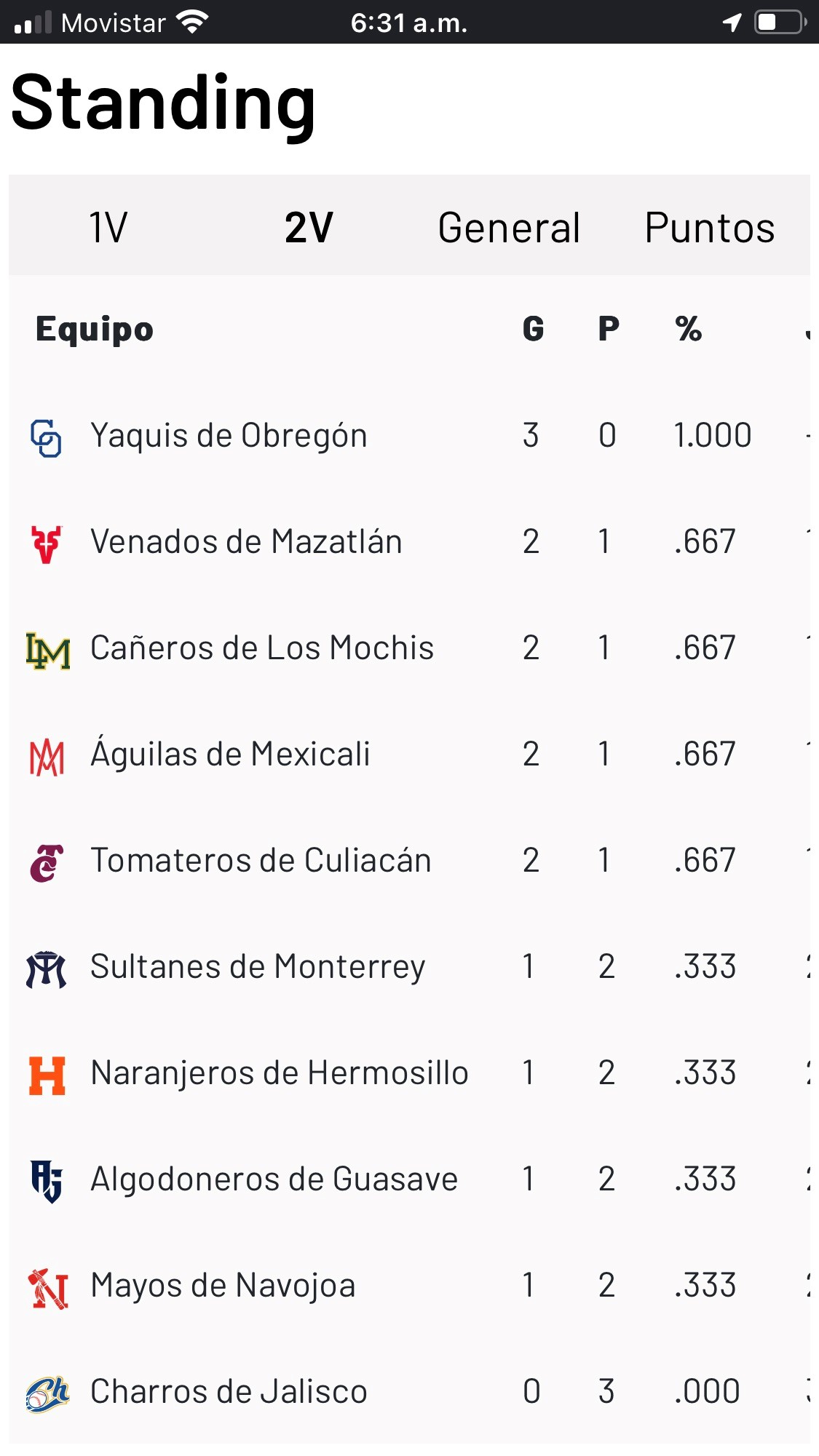The image size is (819, 1456).
Task: Tap the G wins column header
Action: (533, 329)
